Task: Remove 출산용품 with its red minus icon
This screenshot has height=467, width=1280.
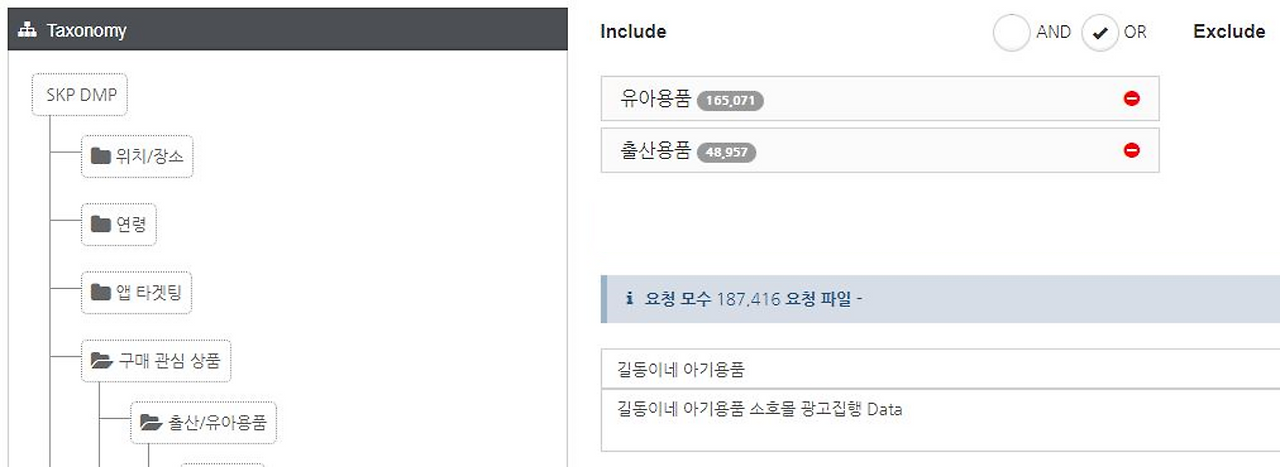Action: (x=1131, y=150)
